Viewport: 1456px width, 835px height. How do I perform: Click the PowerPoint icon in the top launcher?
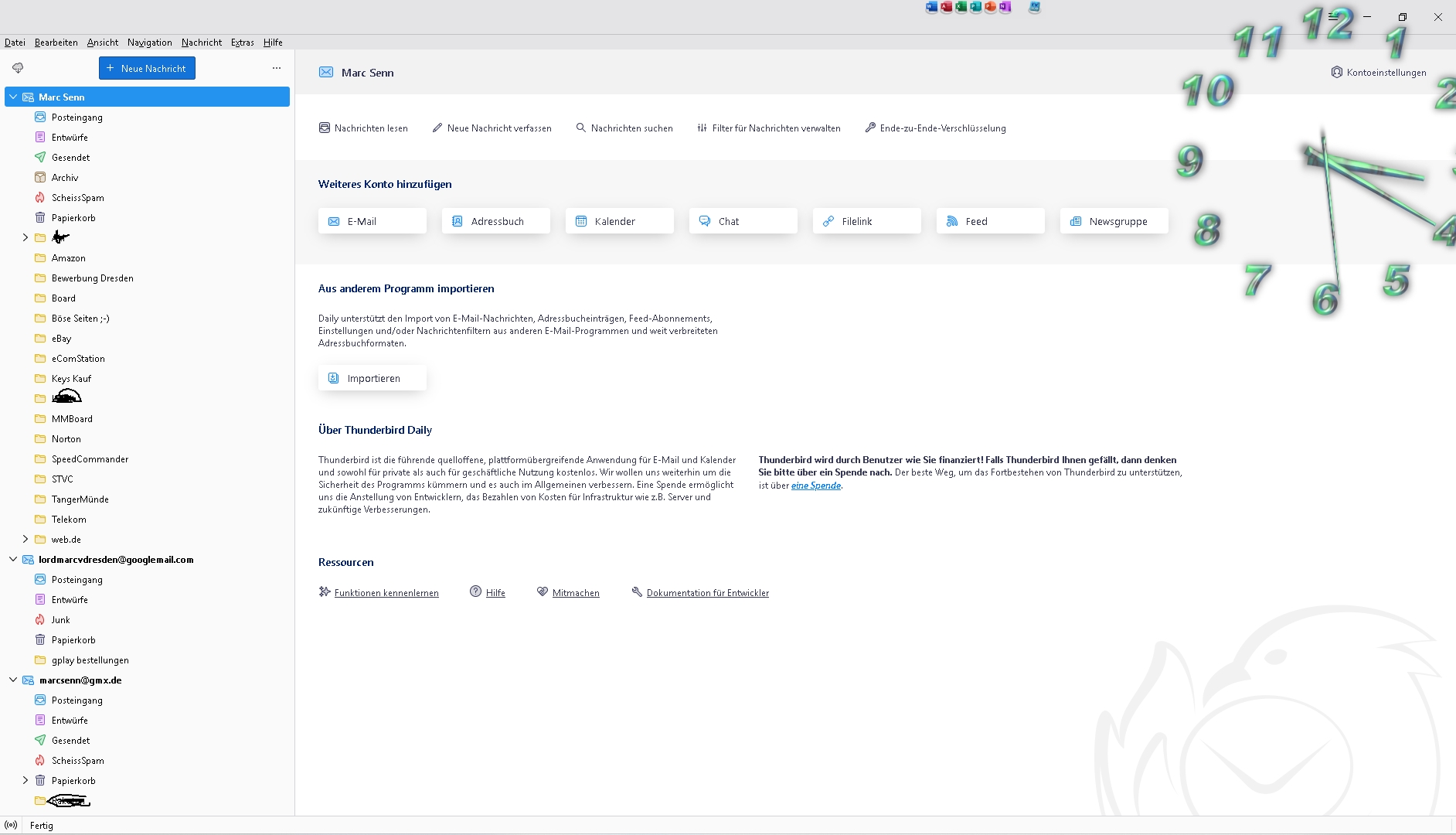tap(990, 7)
